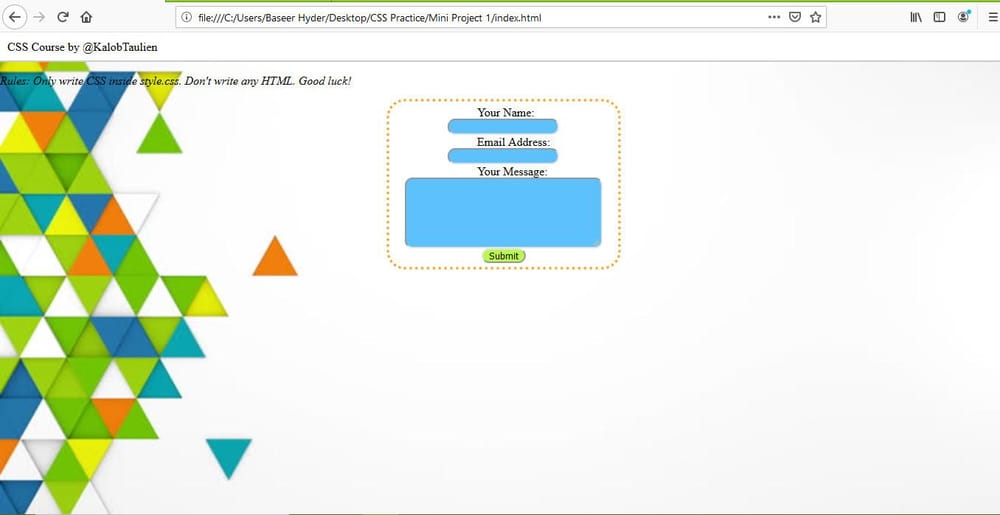1000x515 pixels.
Task: Save page to Pocket
Action: point(795,17)
